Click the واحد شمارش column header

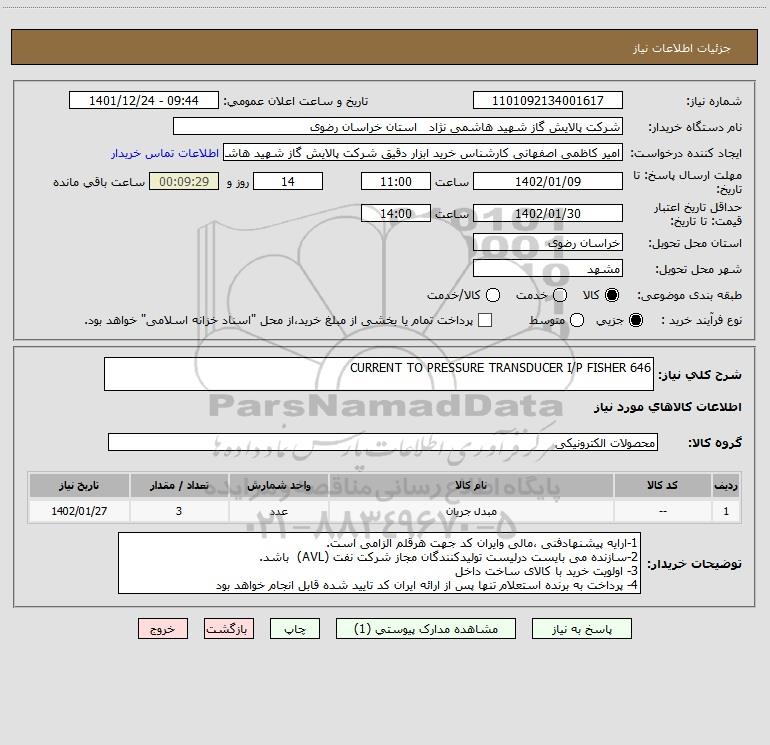coord(278,486)
